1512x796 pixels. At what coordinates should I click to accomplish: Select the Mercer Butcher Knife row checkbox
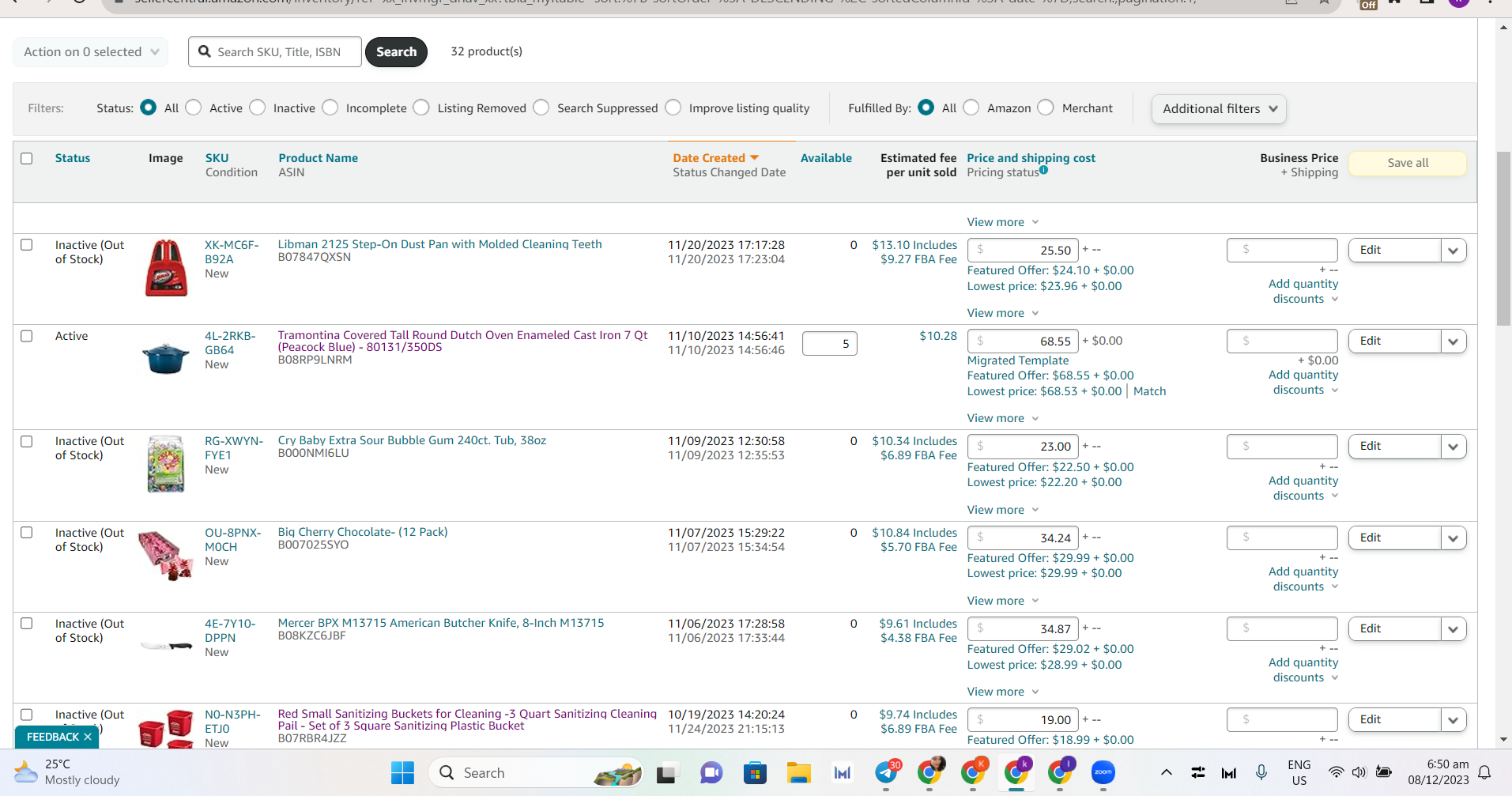click(27, 624)
